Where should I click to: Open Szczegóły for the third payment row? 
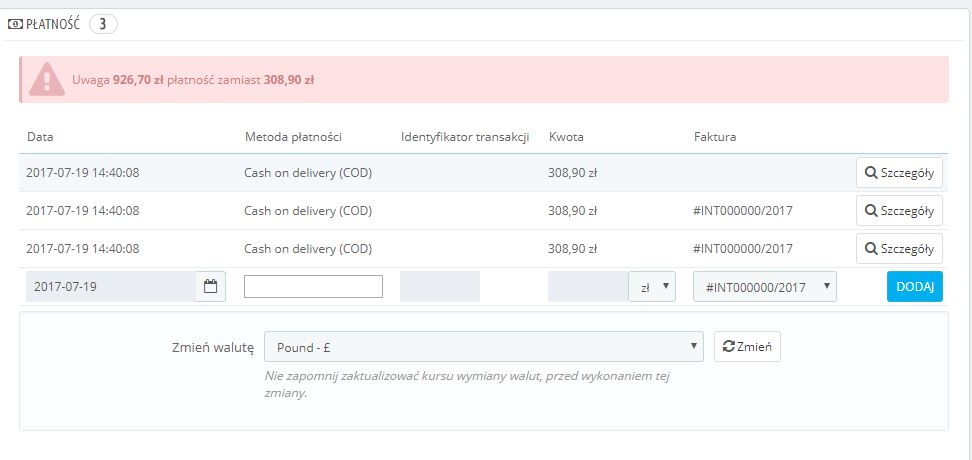pos(899,249)
